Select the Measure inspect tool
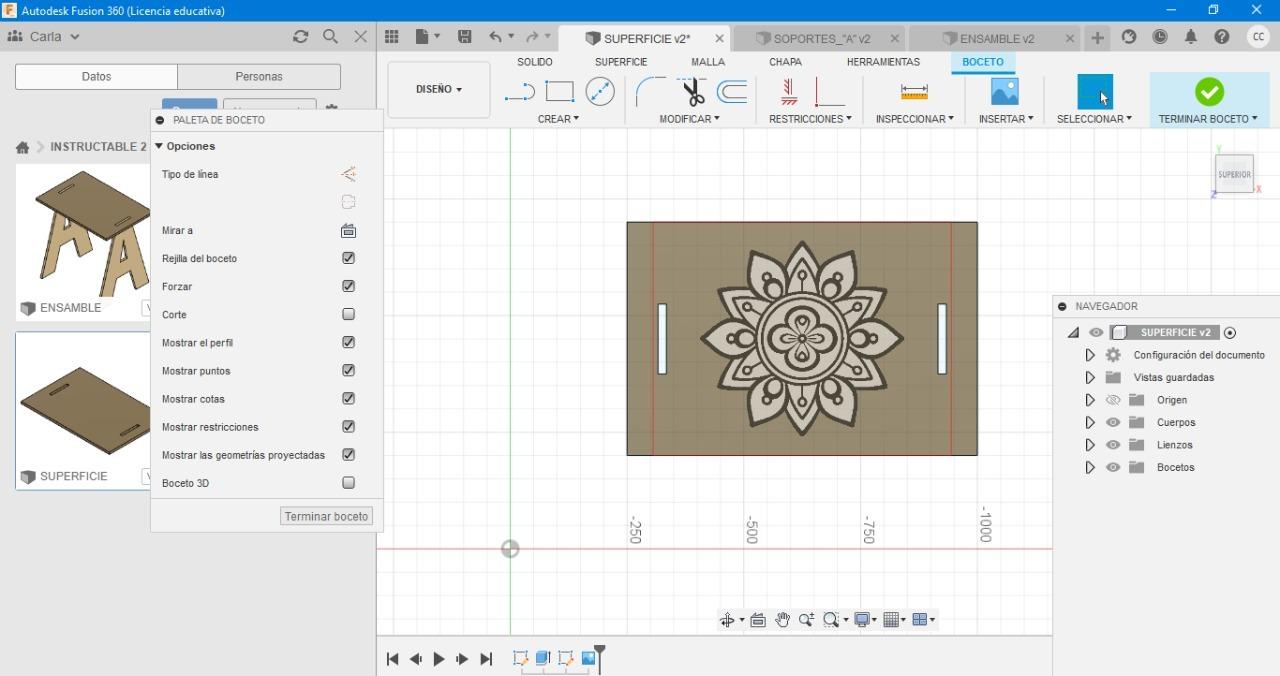Image resolution: width=1280 pixels, height=676 pixels. [914, 92]
